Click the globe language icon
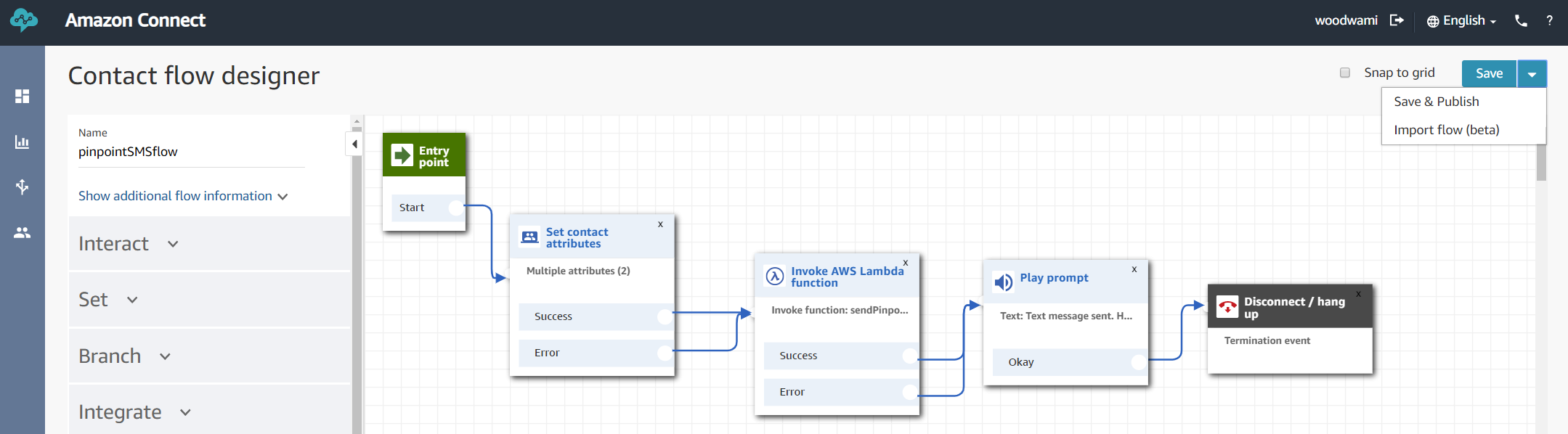The image size is (1568, 434). 1433,21
